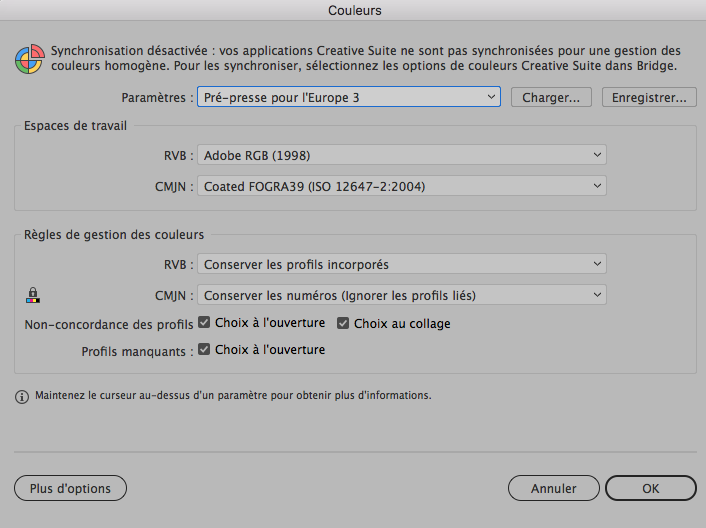Click the Paramètres label
The height and width of the screenshot is (528, 706).
click(158, 98)
